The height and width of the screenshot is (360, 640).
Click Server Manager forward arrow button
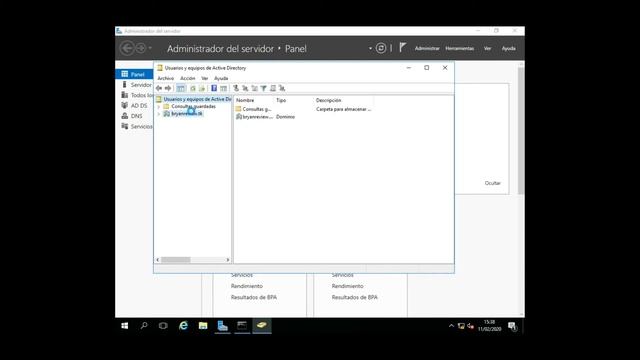(x=140, y=48)
